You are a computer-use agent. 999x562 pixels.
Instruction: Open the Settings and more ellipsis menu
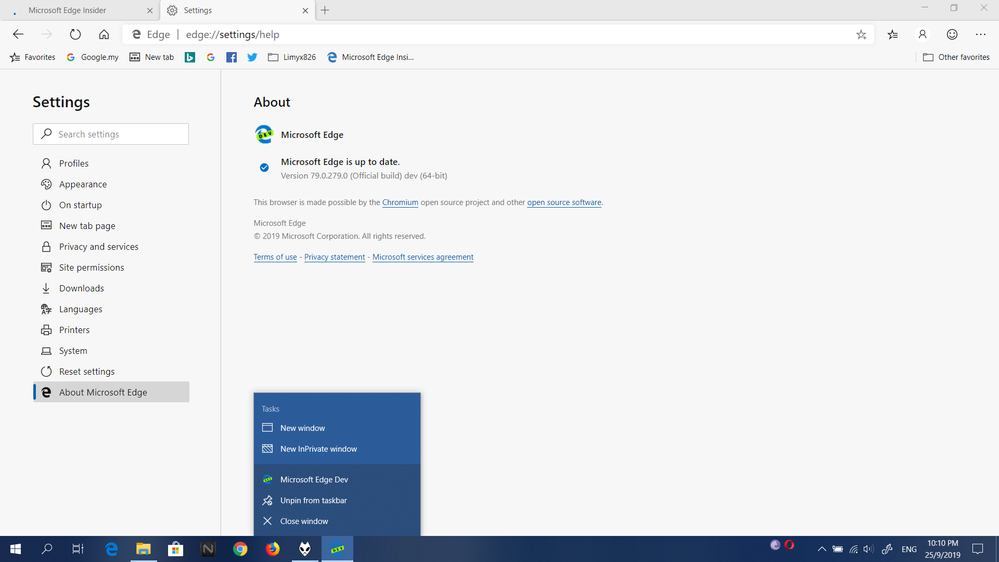(x=981, y=34)
